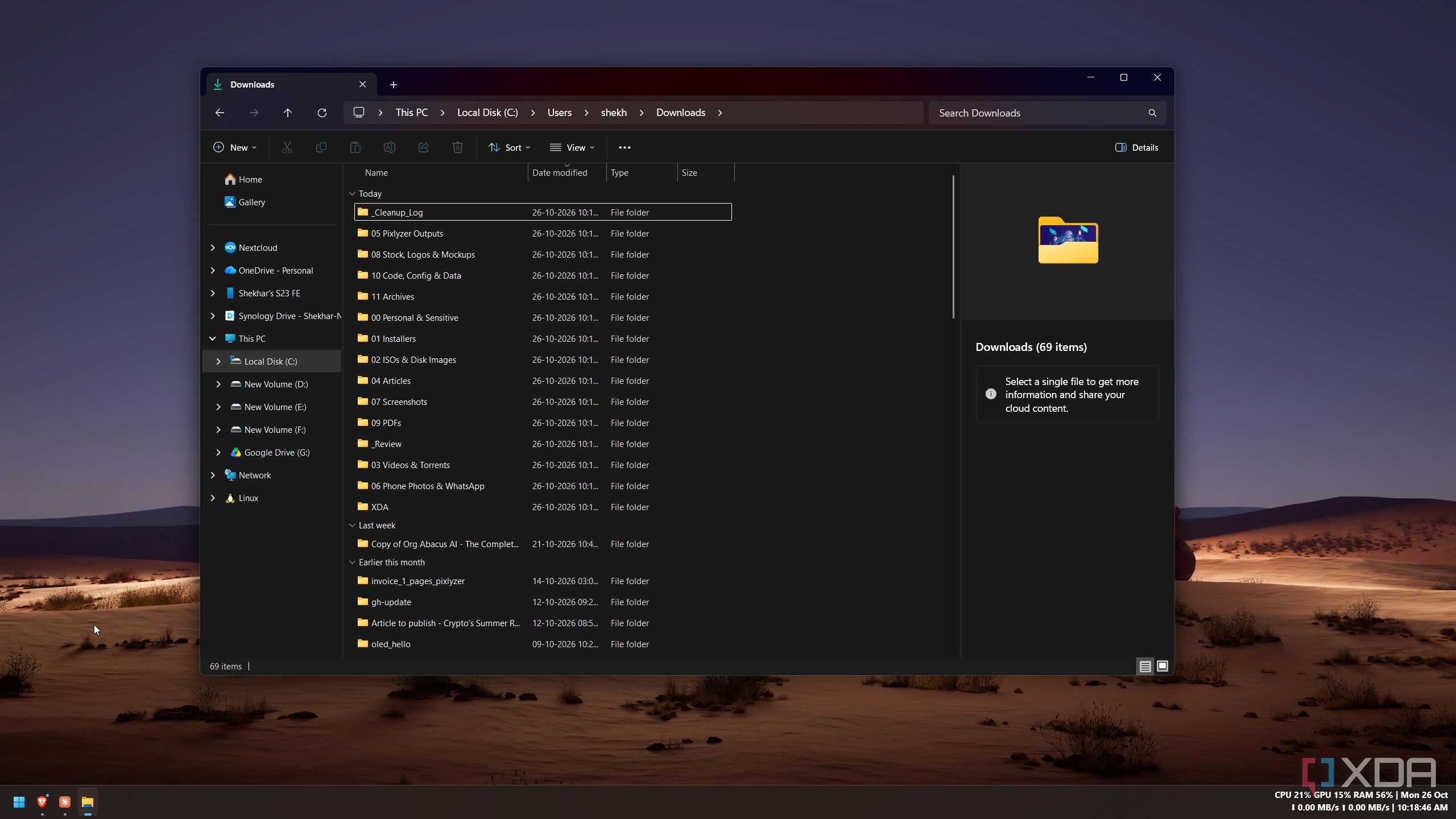Open Windows Start menu
The width and height of the screenshot is (1456, 819).
pos(19,802)
